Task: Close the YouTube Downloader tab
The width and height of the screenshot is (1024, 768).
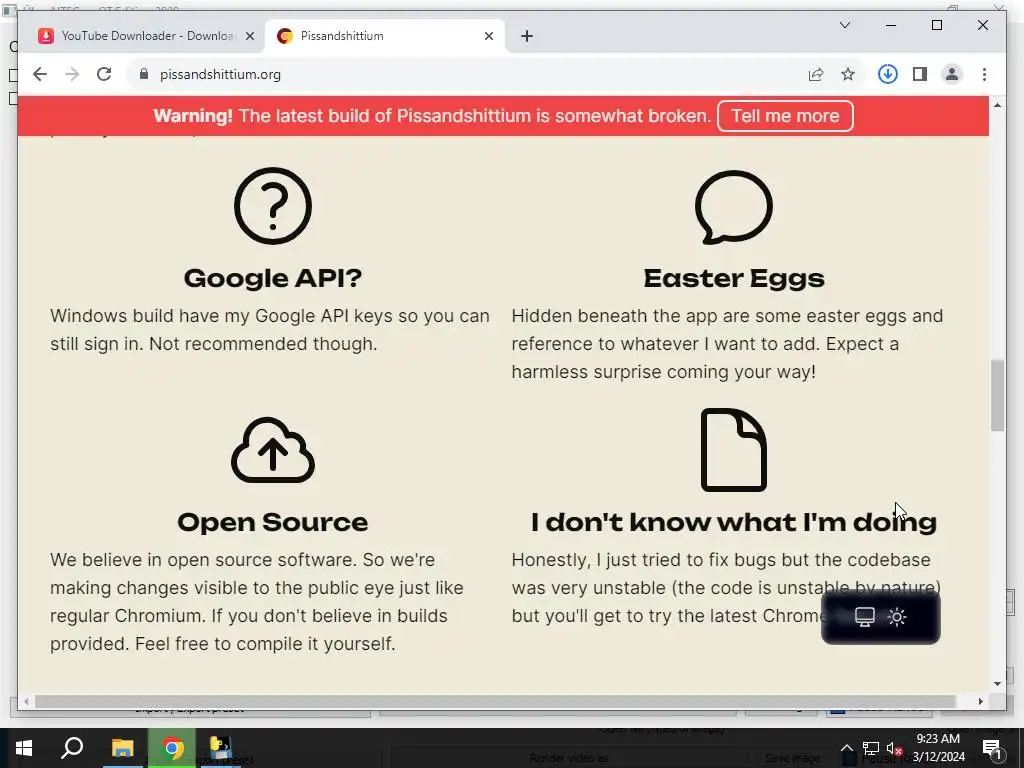Action: 249,37
